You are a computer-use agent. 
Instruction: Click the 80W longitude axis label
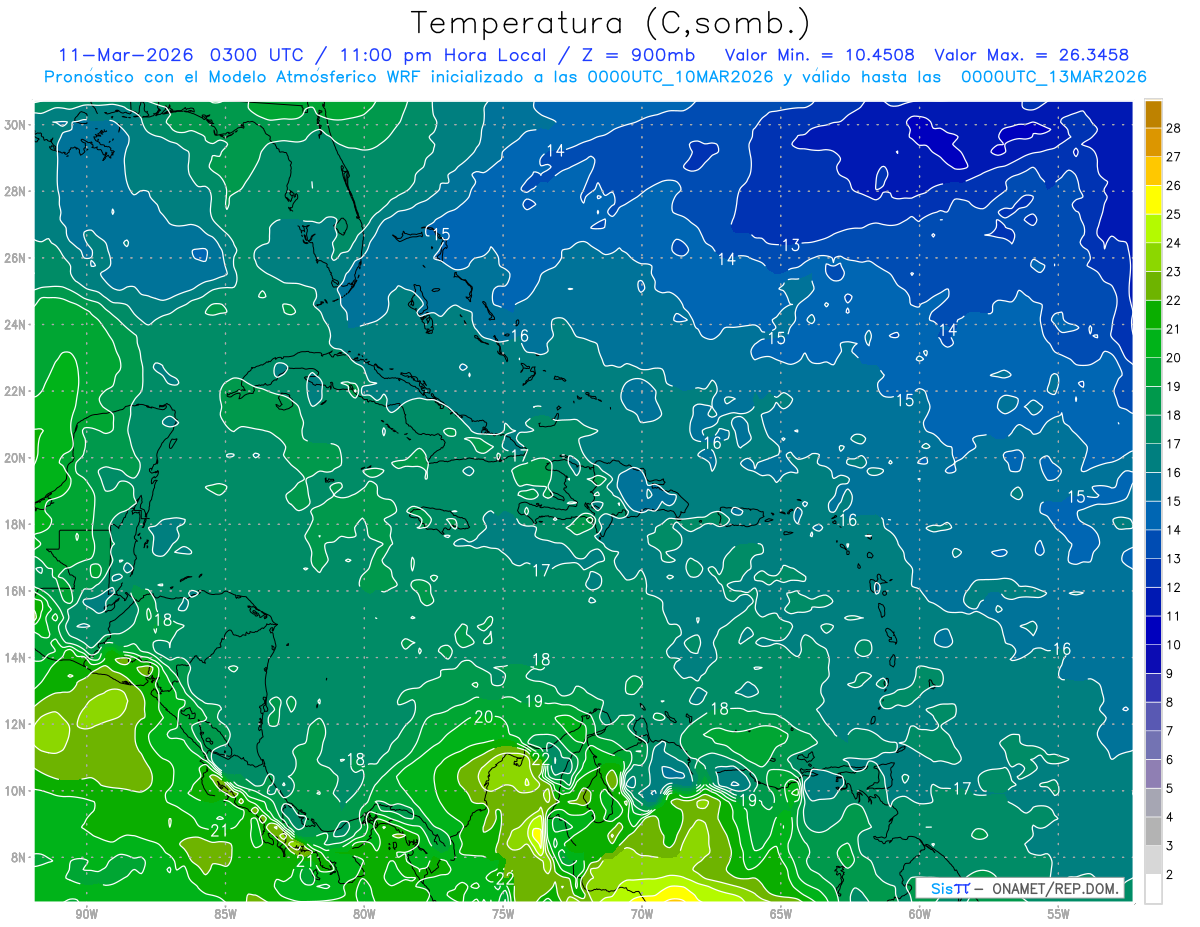[x=364, y=914]
